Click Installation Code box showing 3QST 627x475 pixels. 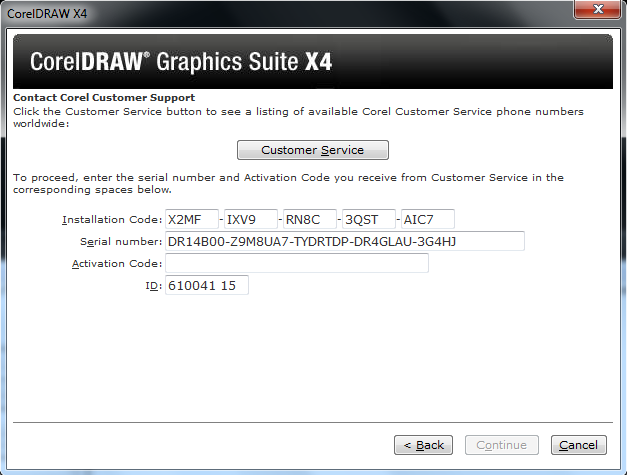pyautogui.click(x=369, y=219)
